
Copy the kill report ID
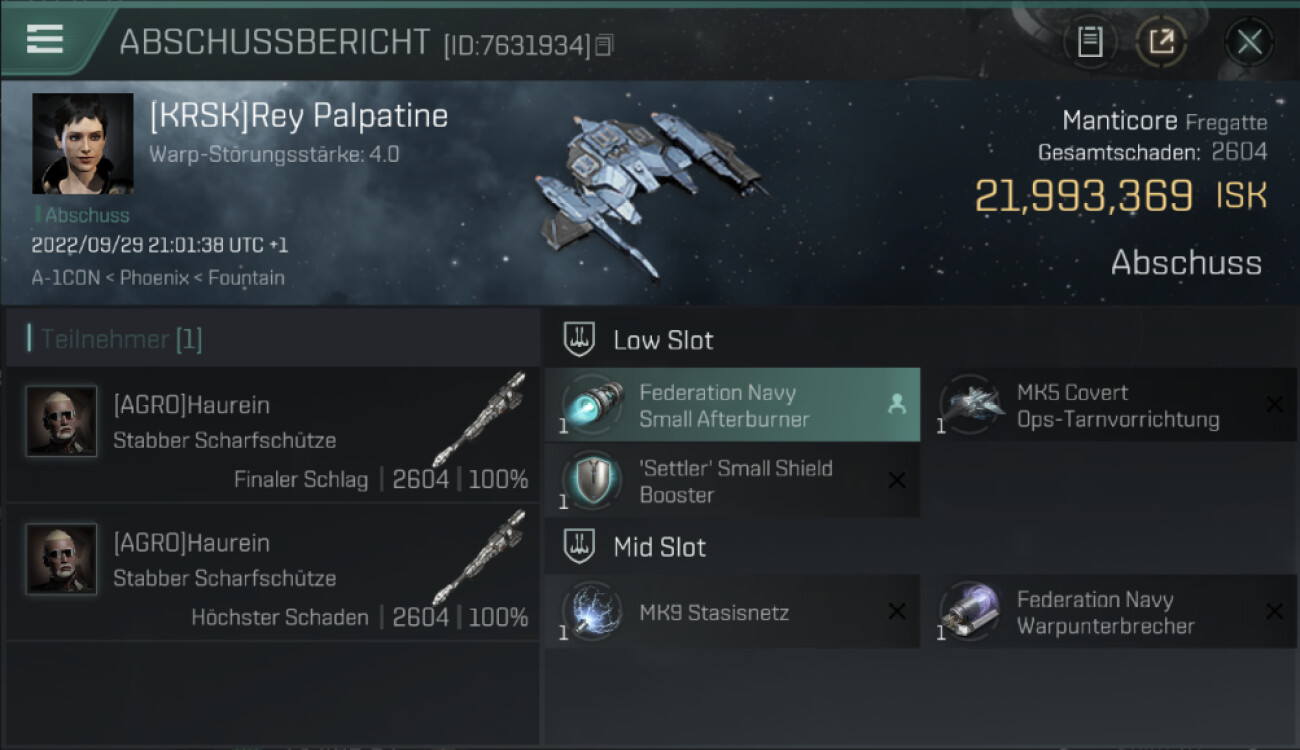point(603,44)
